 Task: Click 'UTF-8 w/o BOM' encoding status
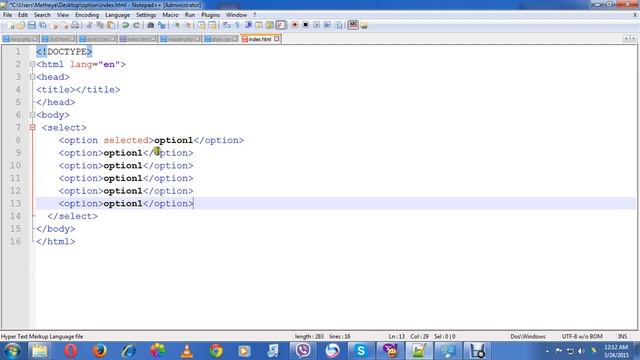tap(582, 336)
